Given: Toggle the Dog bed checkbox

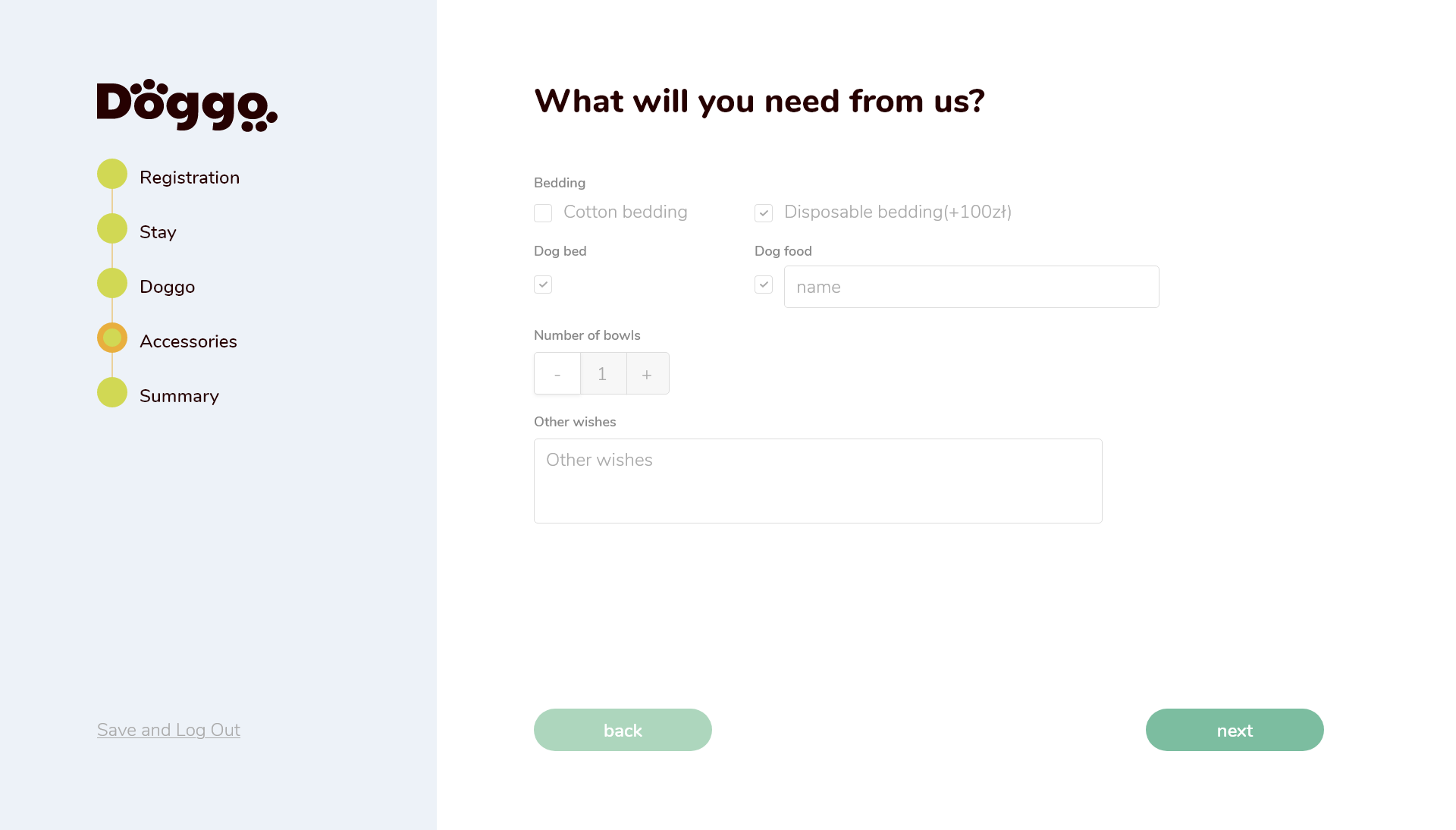Looking at the screenshot, I should [543, 285].
